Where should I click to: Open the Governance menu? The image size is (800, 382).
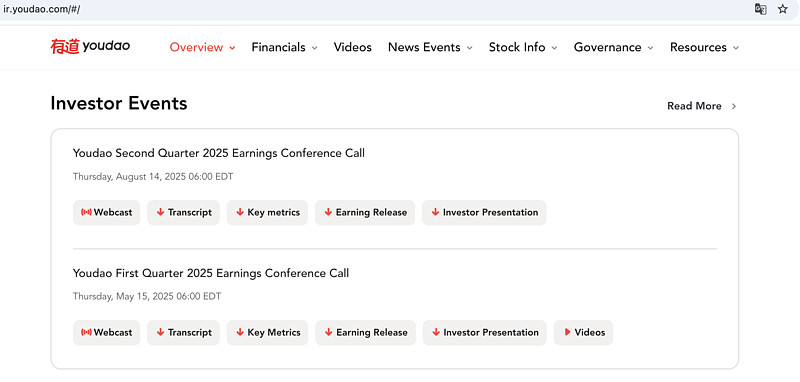pos(614,47)
